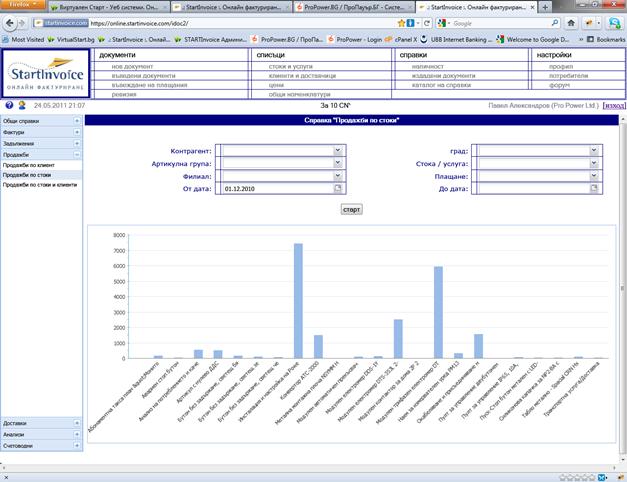Image resolution: width=627 pixels, height=482 pixels.
Task: Open потребители settings
Action: pyautogui.click(x=568, y=76)
